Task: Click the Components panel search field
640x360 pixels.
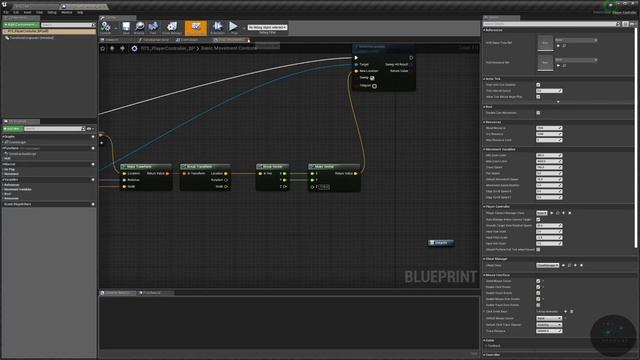Action: (68, 25)
